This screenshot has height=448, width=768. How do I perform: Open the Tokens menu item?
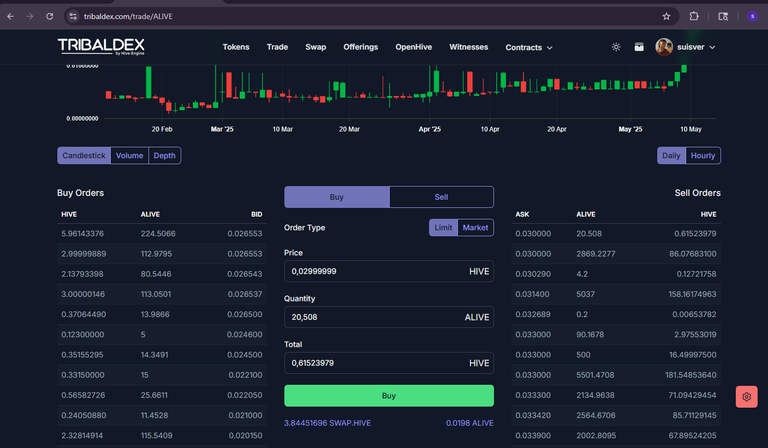[236, 47]
